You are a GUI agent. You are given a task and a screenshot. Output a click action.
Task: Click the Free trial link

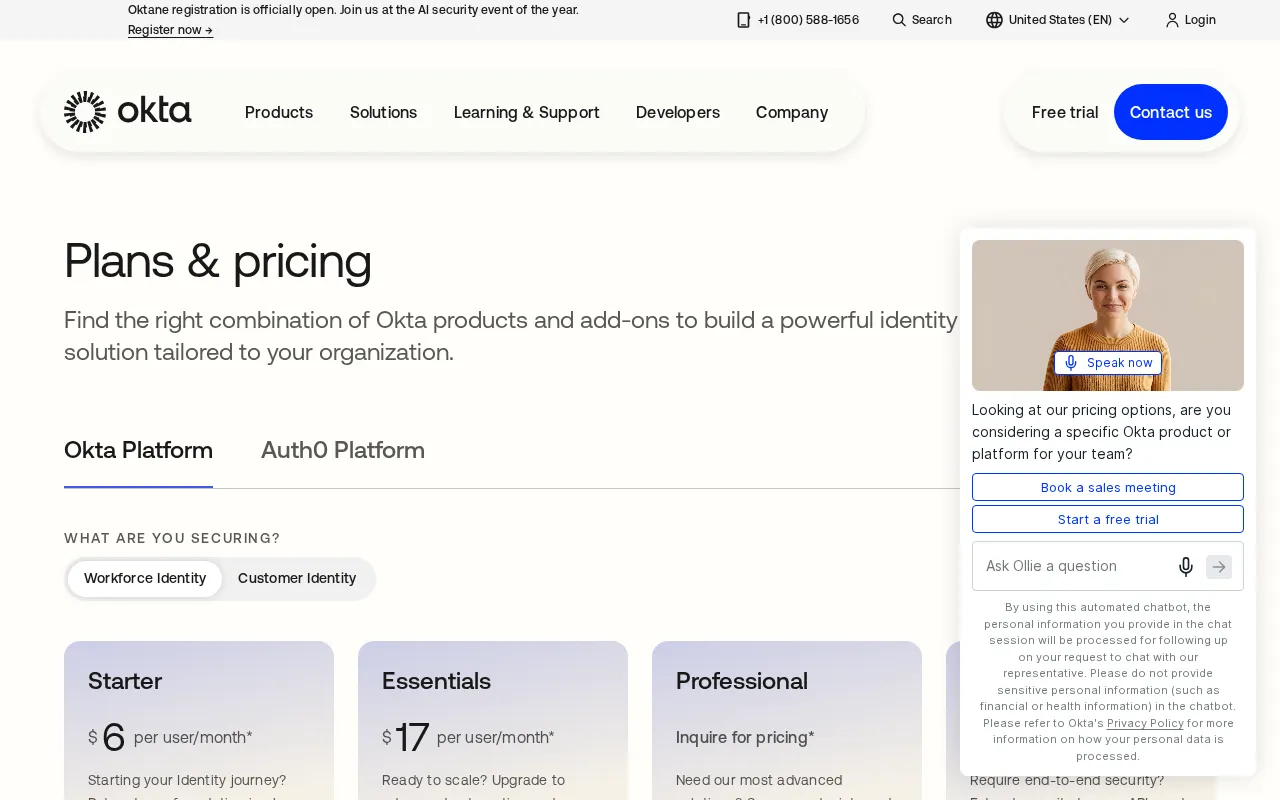point(1065,112)
